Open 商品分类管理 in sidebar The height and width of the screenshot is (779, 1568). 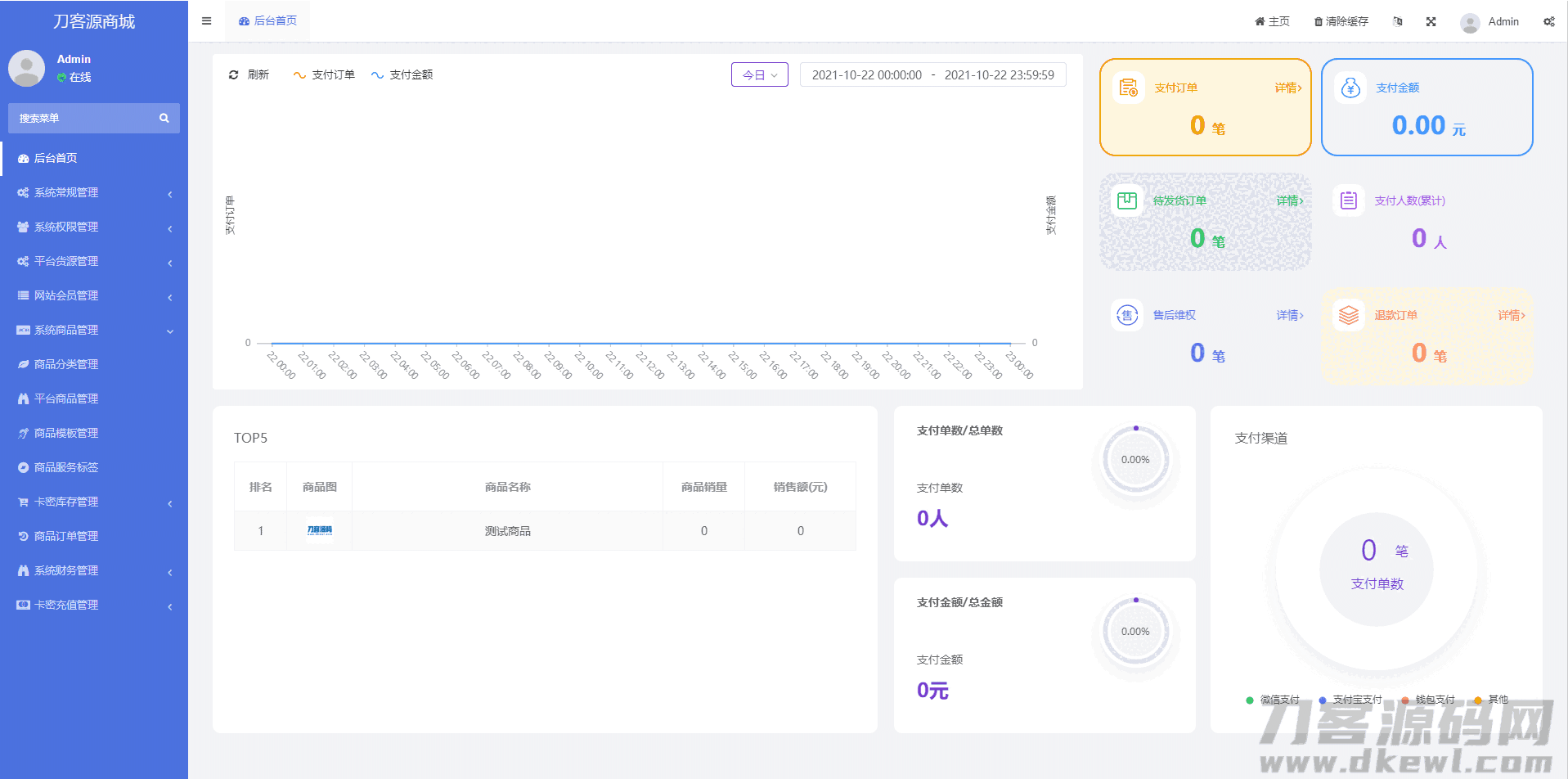65,364
